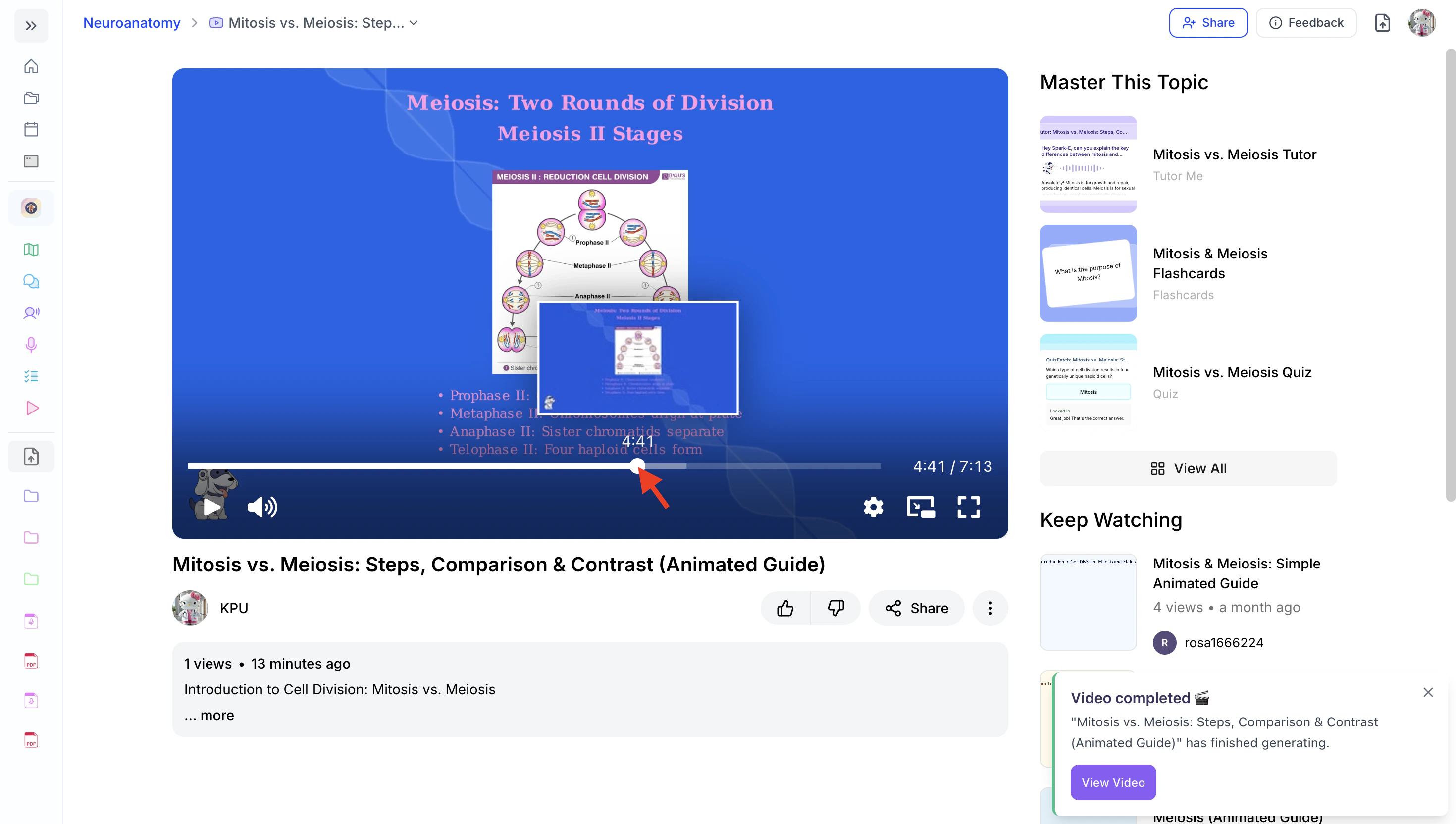Open the checklist icon in sidebar
This screenshot has width=1456, height=824.
pyautogui.click(x=31, y=376)
